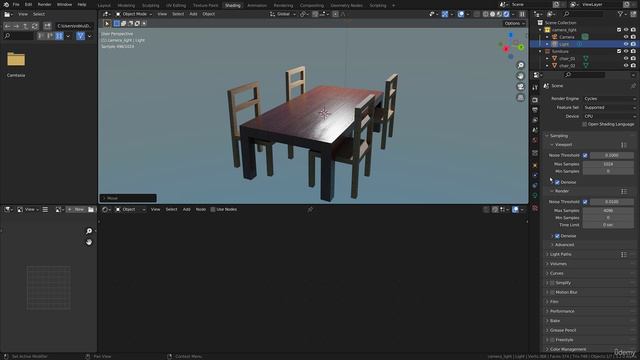
Task: Select material preview shading mode
Action: (499, 14)
